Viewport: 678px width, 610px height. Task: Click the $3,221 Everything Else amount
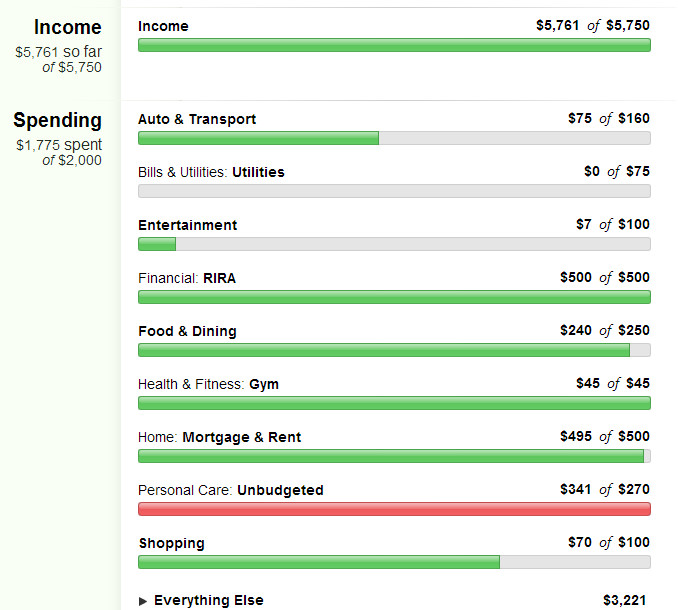(x=624, y=600)
